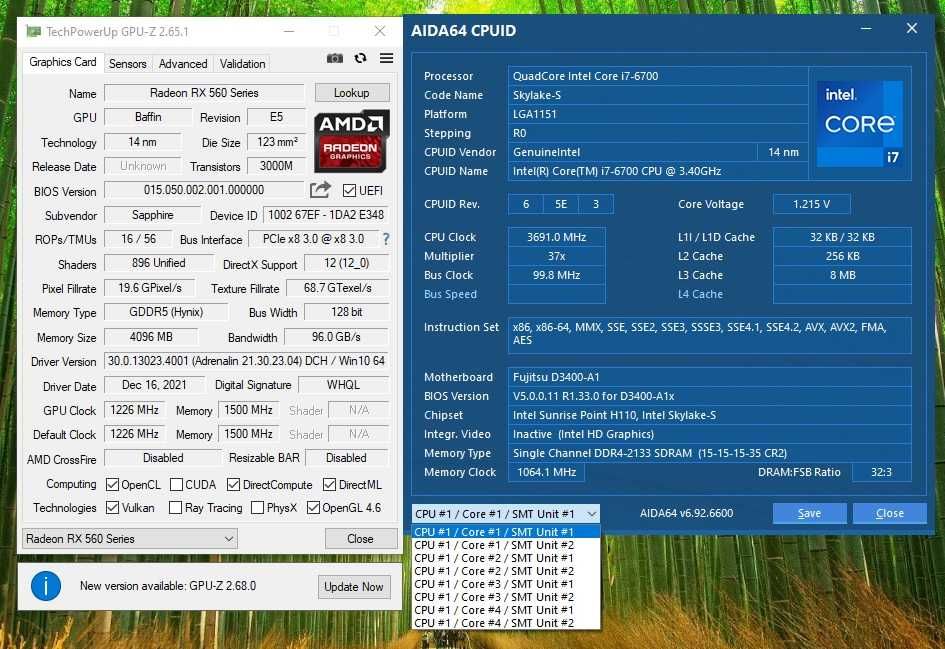The width and height of the screenshot is (945, 649).
Task: Open the GPU-Z hamburger menu
Action: pyautogui.click(x=386, y=58)
